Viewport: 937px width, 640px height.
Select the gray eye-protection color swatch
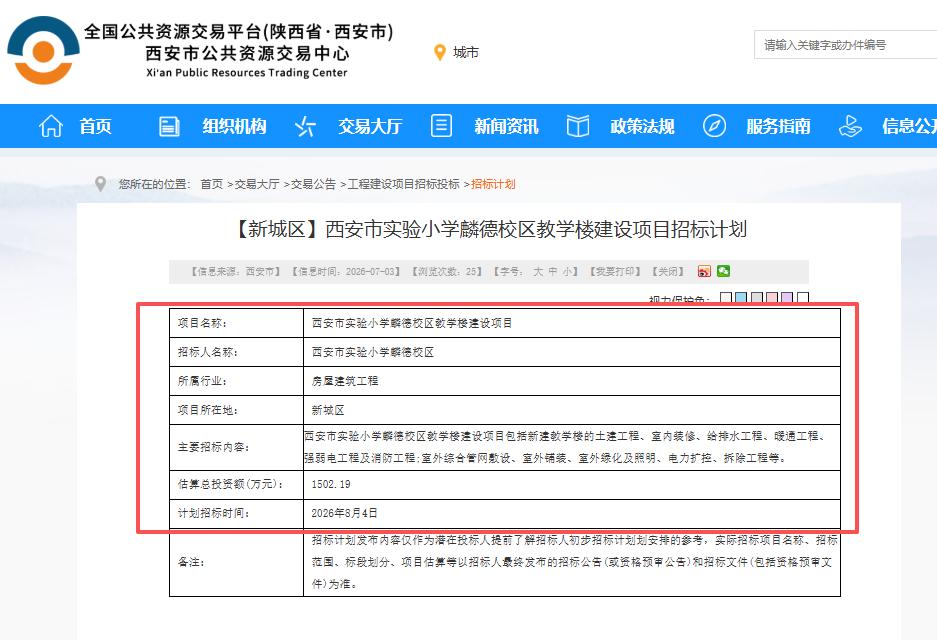coord(757,297)
